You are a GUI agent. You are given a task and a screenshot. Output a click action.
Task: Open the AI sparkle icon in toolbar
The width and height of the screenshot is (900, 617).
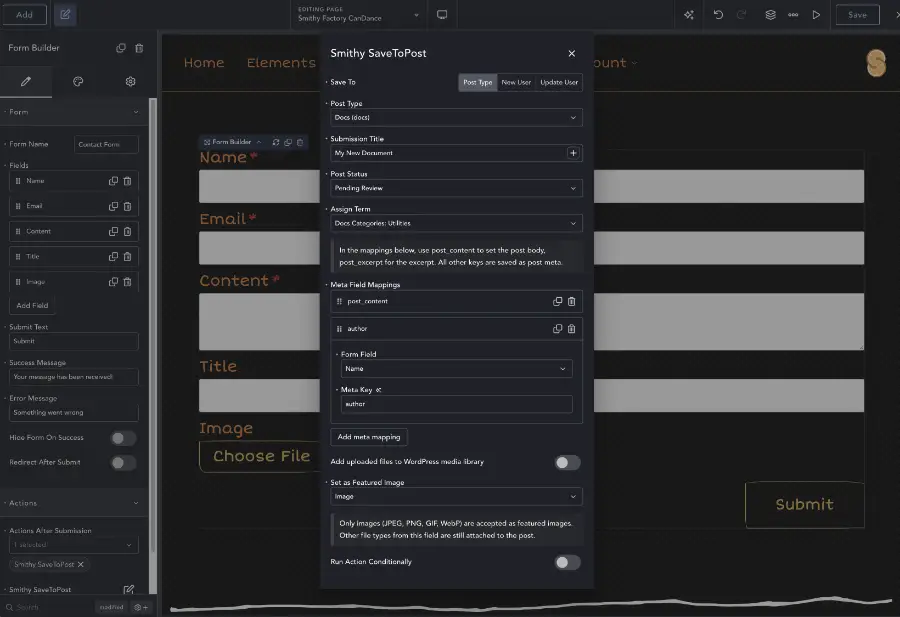click(689, 15)
